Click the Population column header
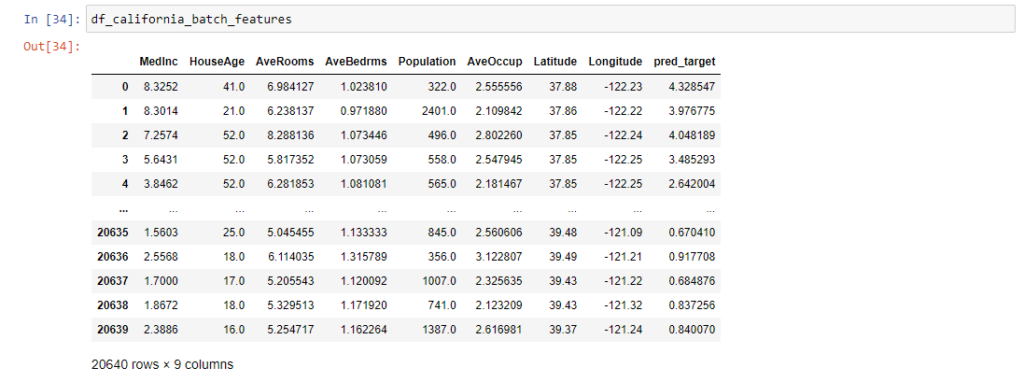This screenshot has height=382, width=1024. 427,61
